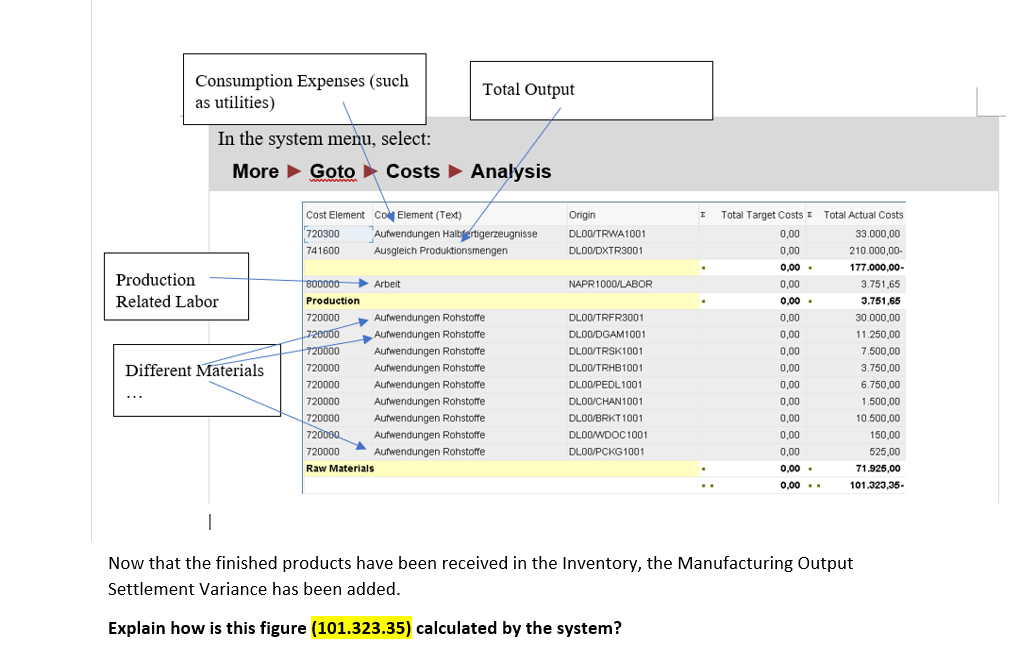Click the underlined Goto in the menu path
This screenshot has width=1020, height=661.
click(x=332, y=171)
